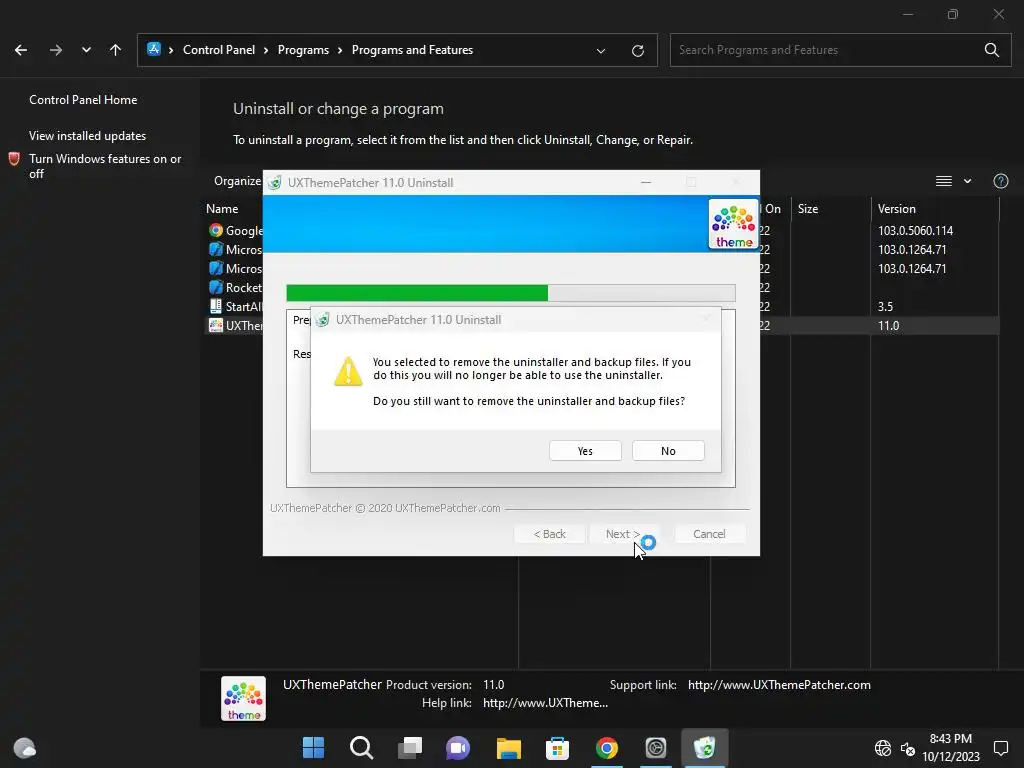
Task: Click No in the confirmation dialog
Action: pos(668,451)
